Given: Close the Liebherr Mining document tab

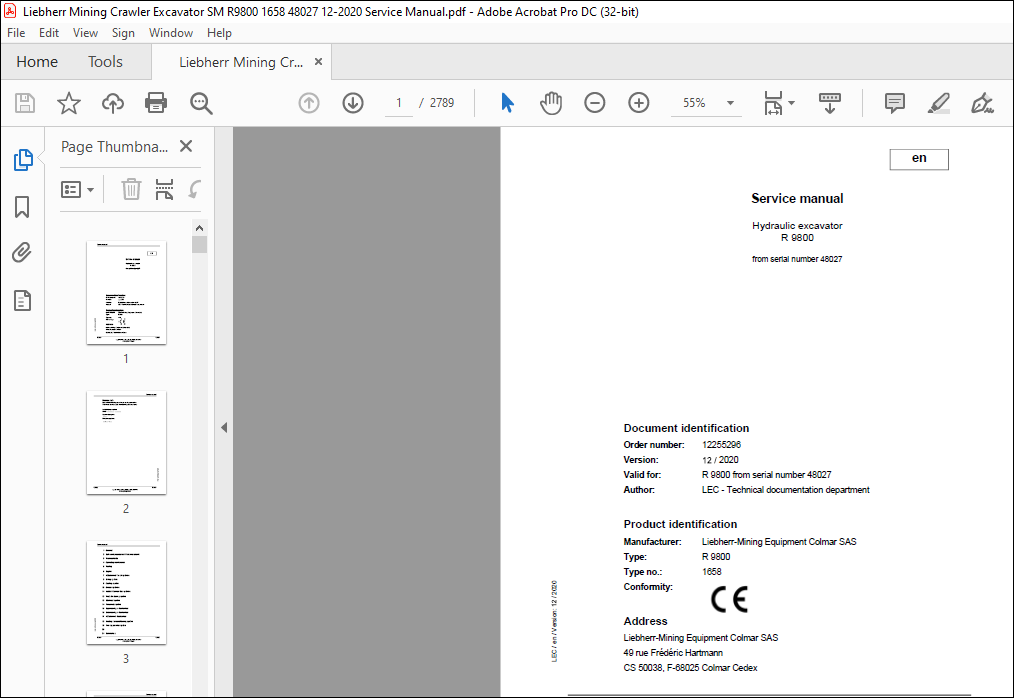Looking at the screenshot, I should [x=318, y=61].
